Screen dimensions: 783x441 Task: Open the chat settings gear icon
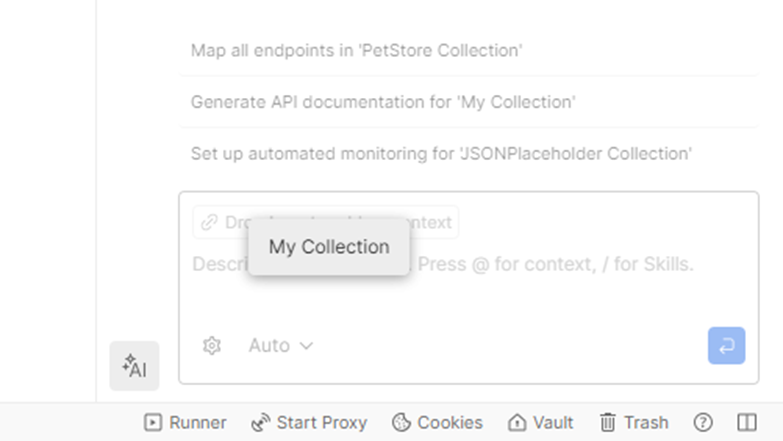(x=211, y=346)
